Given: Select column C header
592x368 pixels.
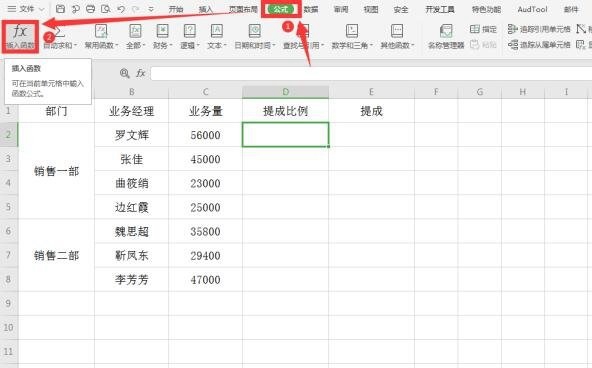Looking at the screenshot, I should click(206, 92).
